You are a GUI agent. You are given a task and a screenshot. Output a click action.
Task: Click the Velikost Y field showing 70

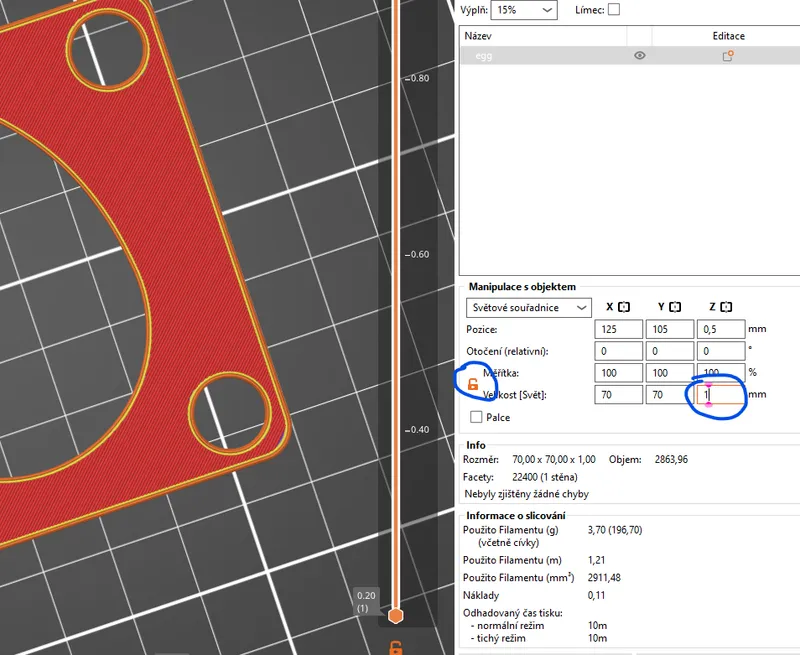coord(670,395)
